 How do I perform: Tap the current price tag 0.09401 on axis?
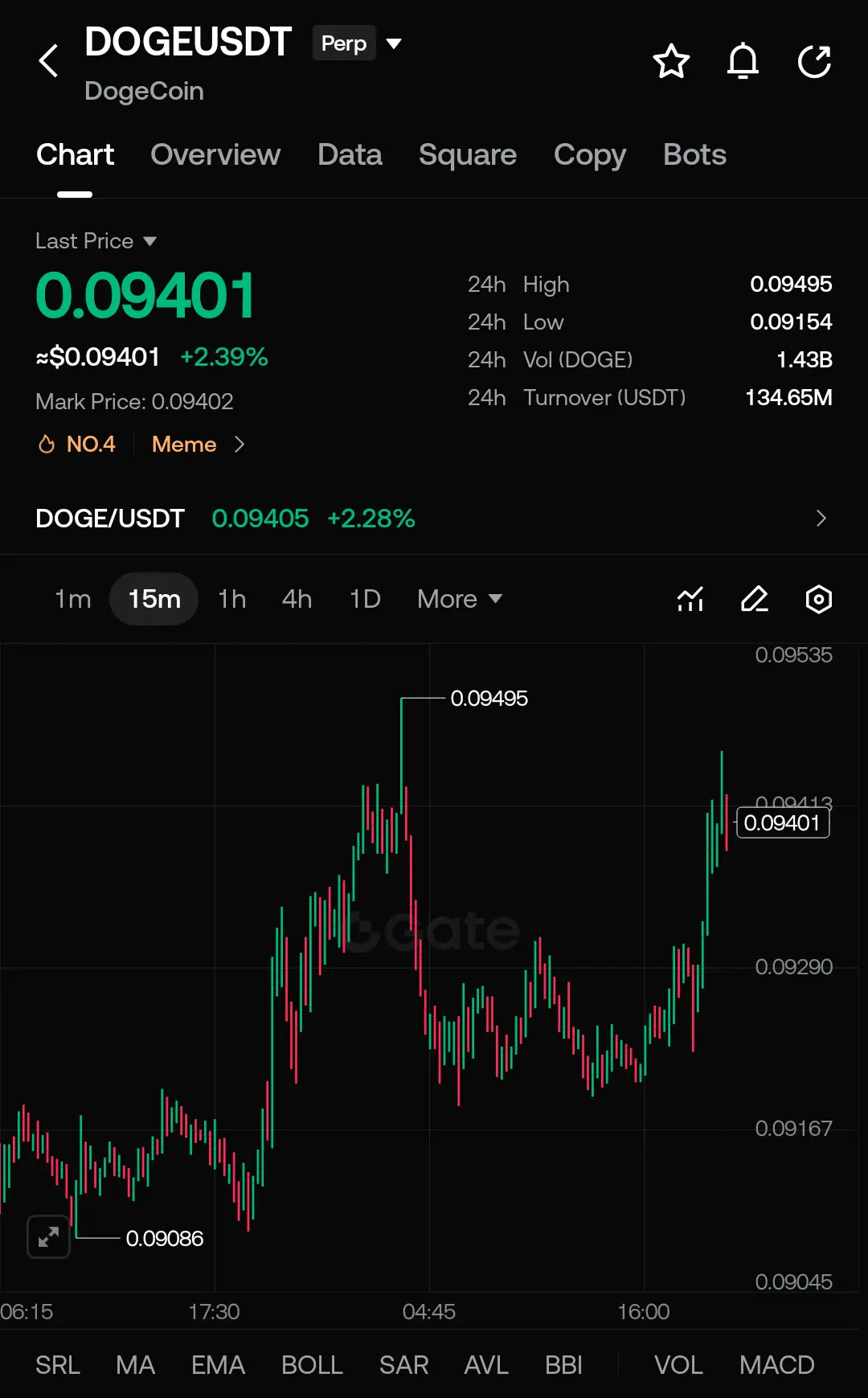[783, 822]
